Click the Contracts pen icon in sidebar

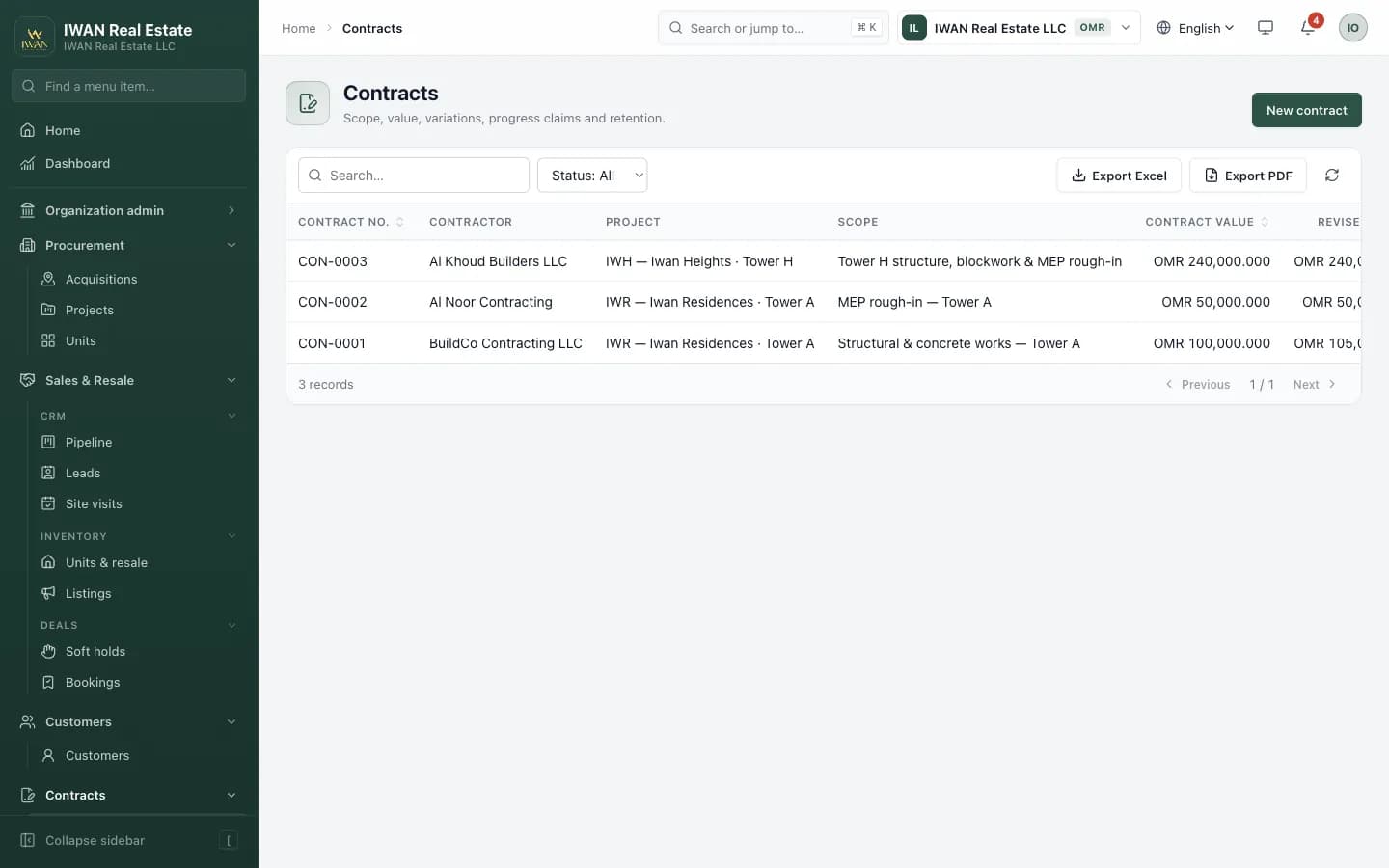coord(28,795)
